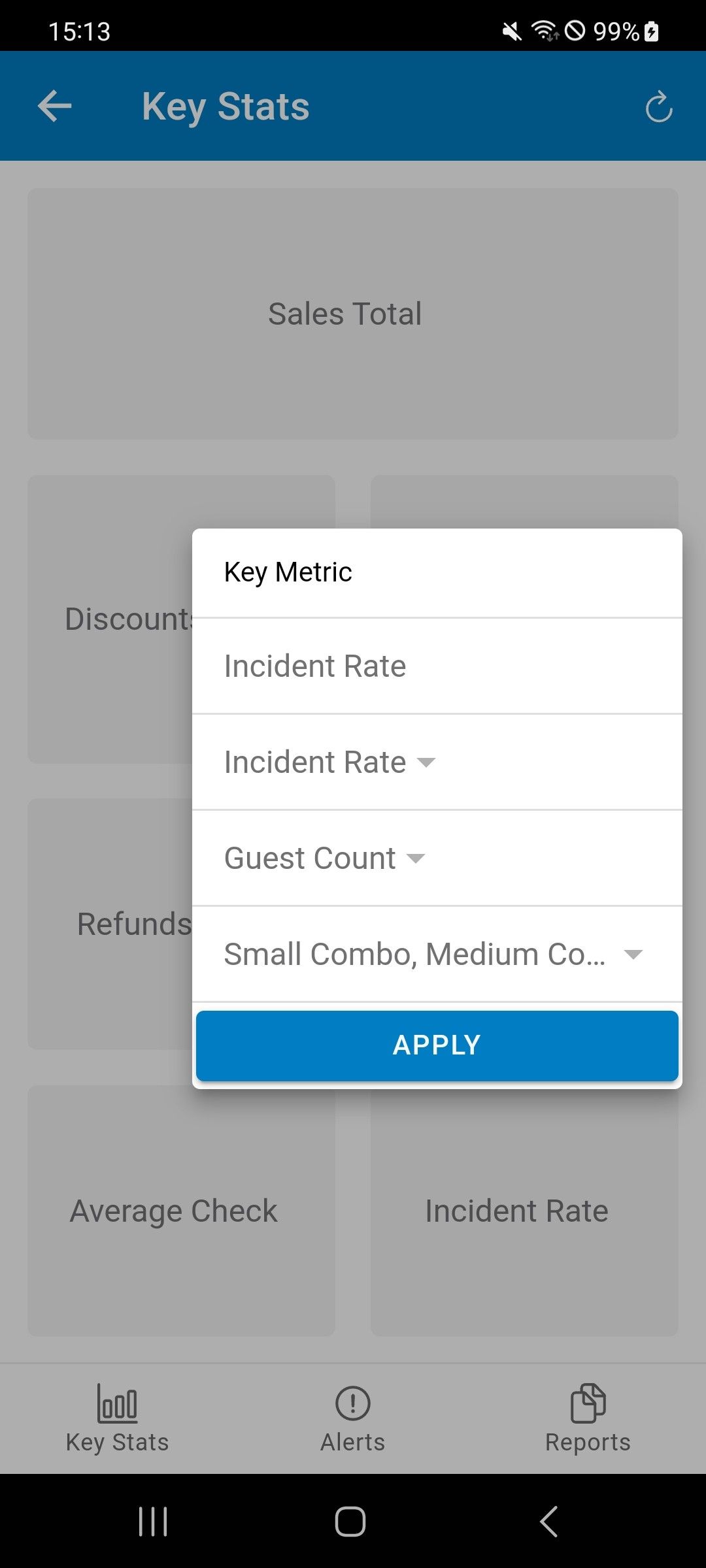The width and height of the screenshot is (706, 1568).
Task: Open the Average Check card
Action: (x=173, y=1211)
